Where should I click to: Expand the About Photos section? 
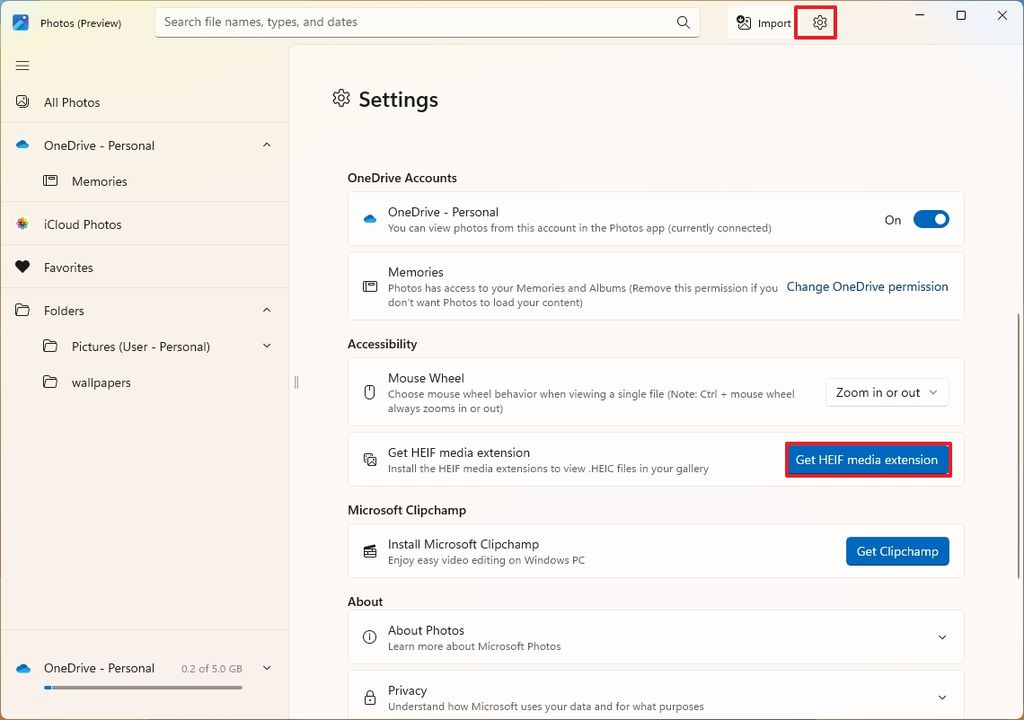click(942, 637)
